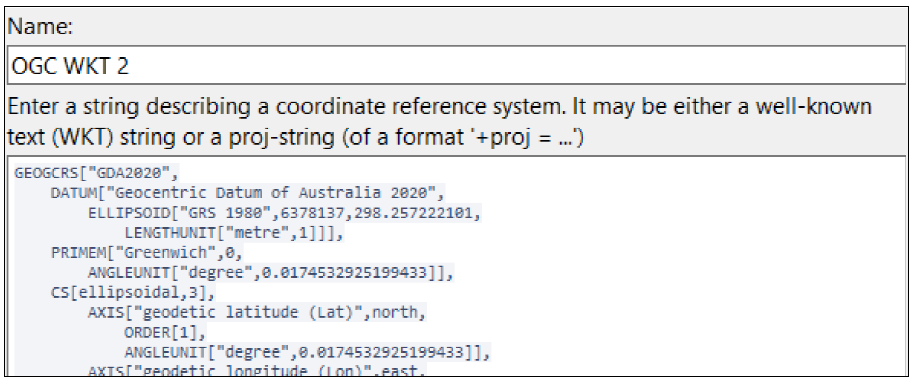Click the PRIMEM["Greenwich",0 line
Image resolution: width=913 pixels, height=380 pixels.
tap(146, 253)
